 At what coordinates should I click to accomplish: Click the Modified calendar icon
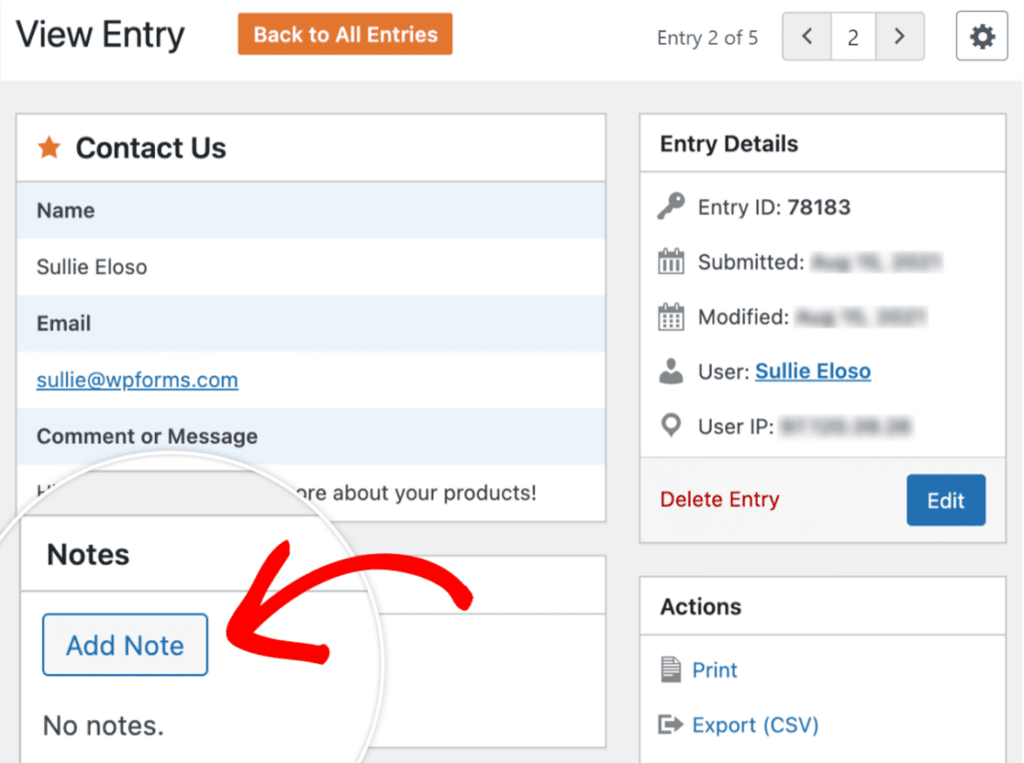coord(671,317)
